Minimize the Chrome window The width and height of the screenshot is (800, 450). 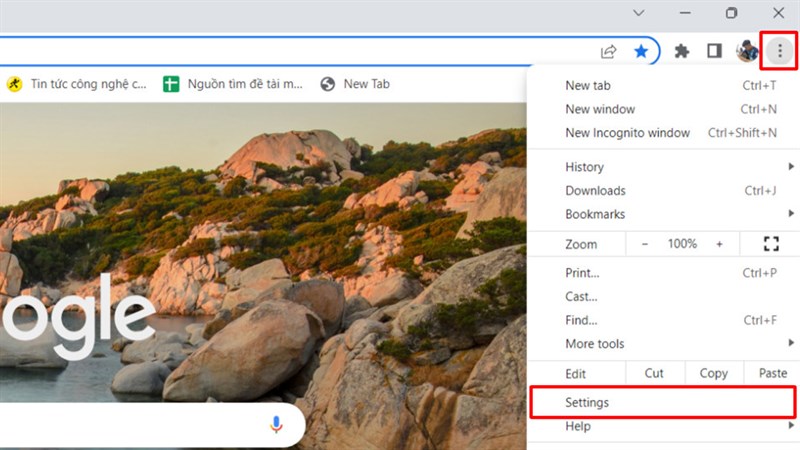(x=685, y=13)
